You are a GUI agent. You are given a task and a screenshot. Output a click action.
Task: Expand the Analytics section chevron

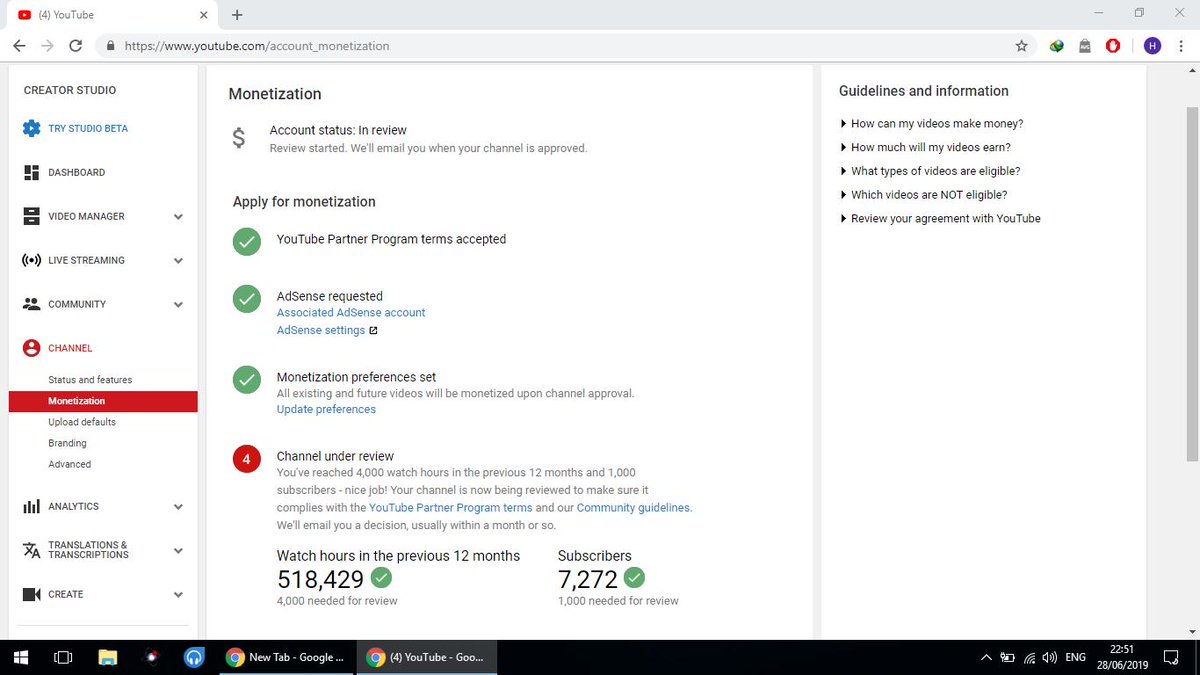[x=178, y=507]
